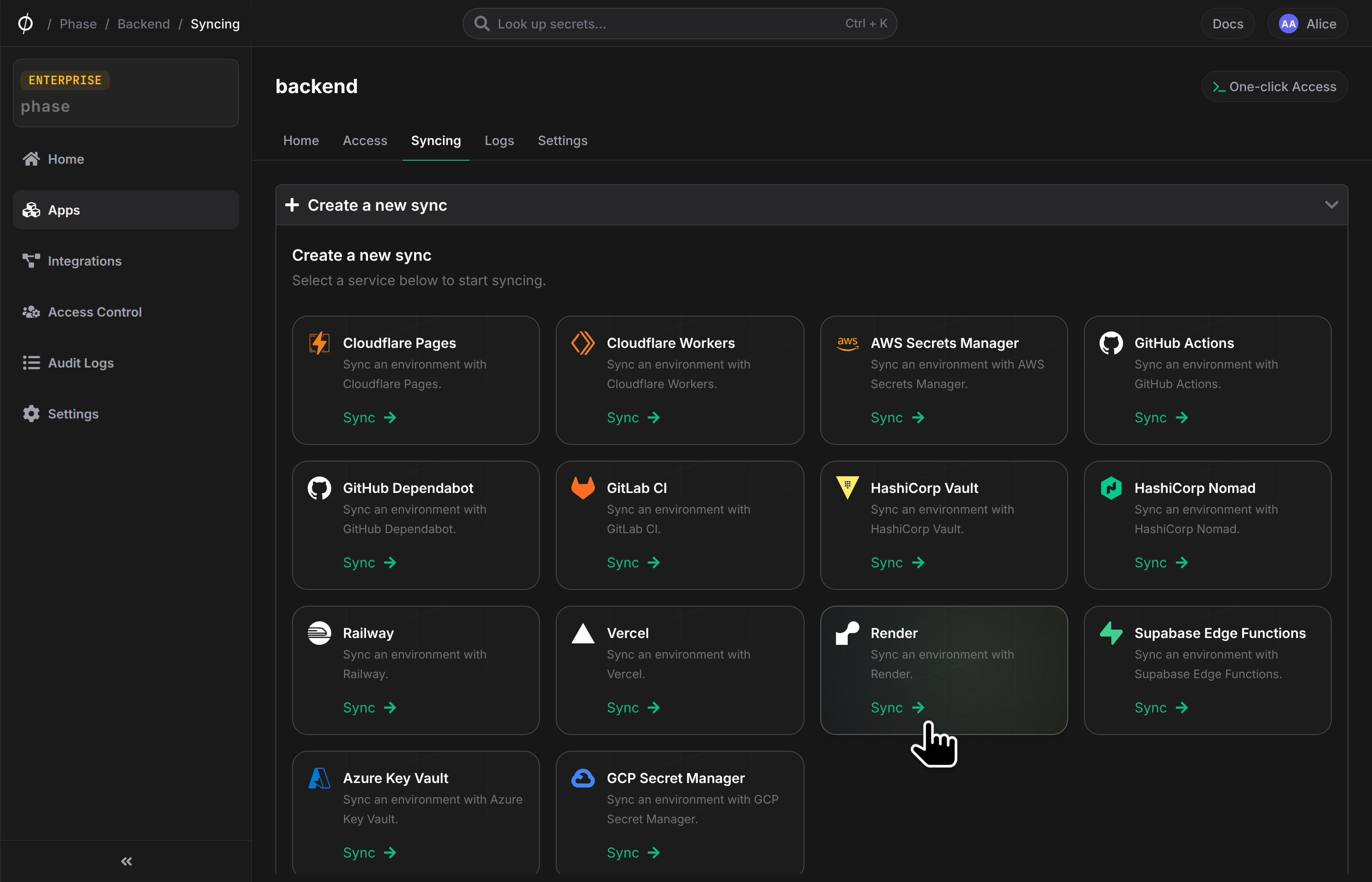This screenshot has width=1372, height=882.
Task: Click the Cloudflare Pages logo icon
Action: point(319,343)
